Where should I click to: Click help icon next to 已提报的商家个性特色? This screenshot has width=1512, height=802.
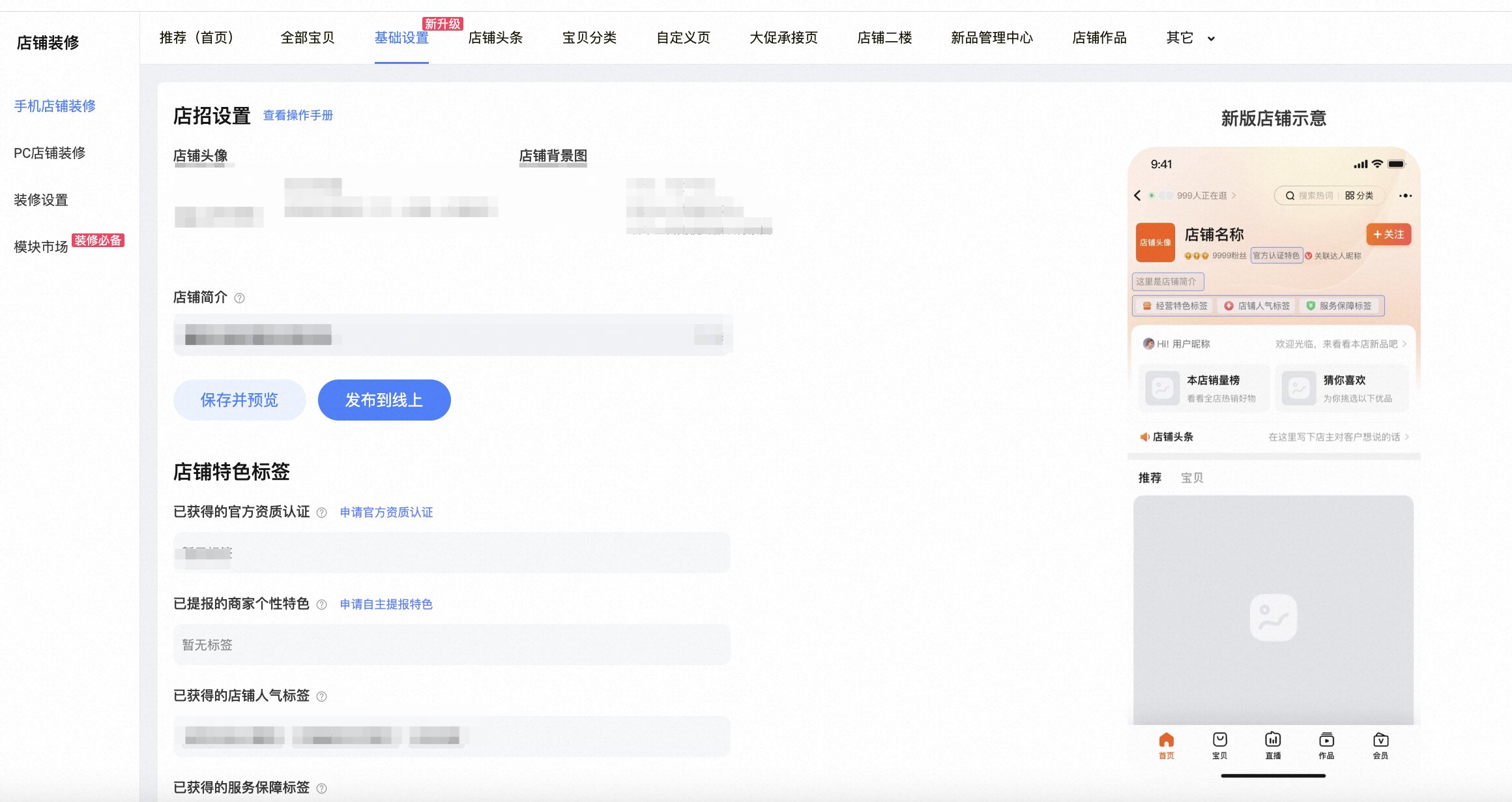(321, 604)
